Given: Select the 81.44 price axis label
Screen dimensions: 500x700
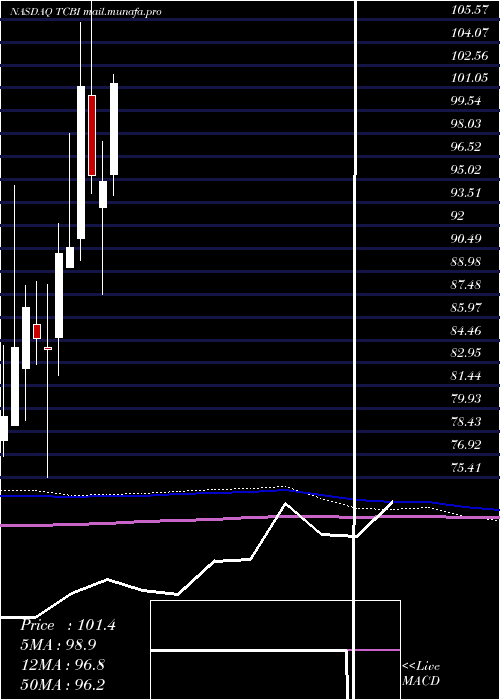Looking at the screenshot, I should (466, 376).
